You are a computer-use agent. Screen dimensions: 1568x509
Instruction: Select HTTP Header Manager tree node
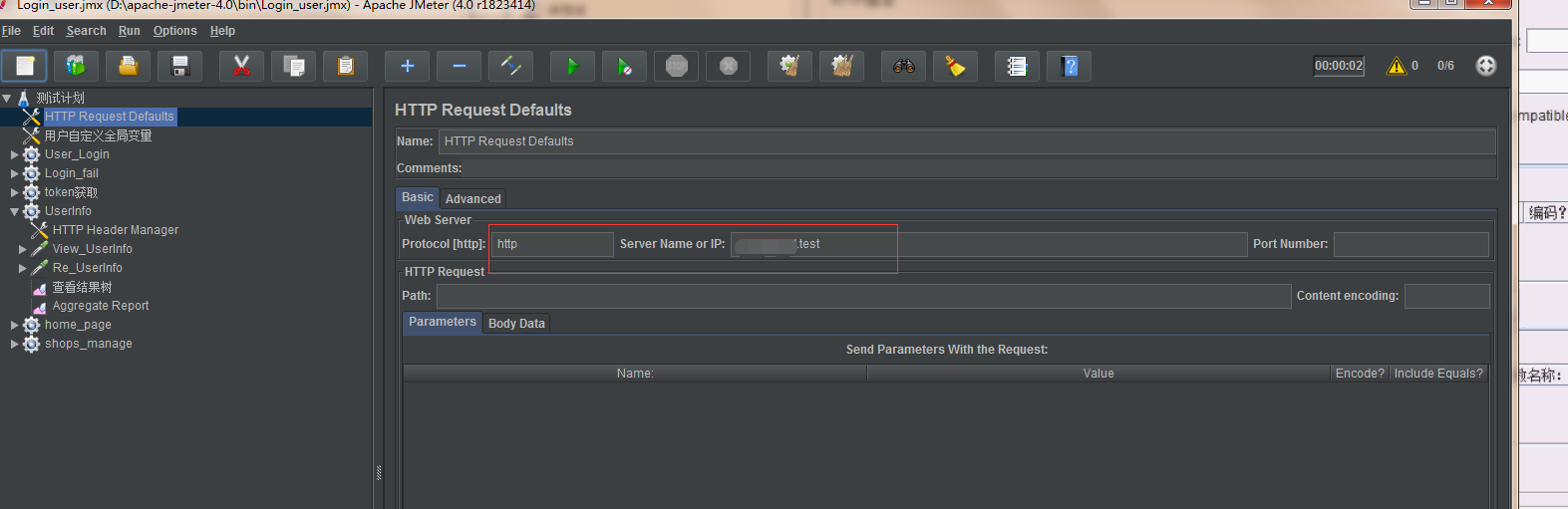click(x=116, y=230)
